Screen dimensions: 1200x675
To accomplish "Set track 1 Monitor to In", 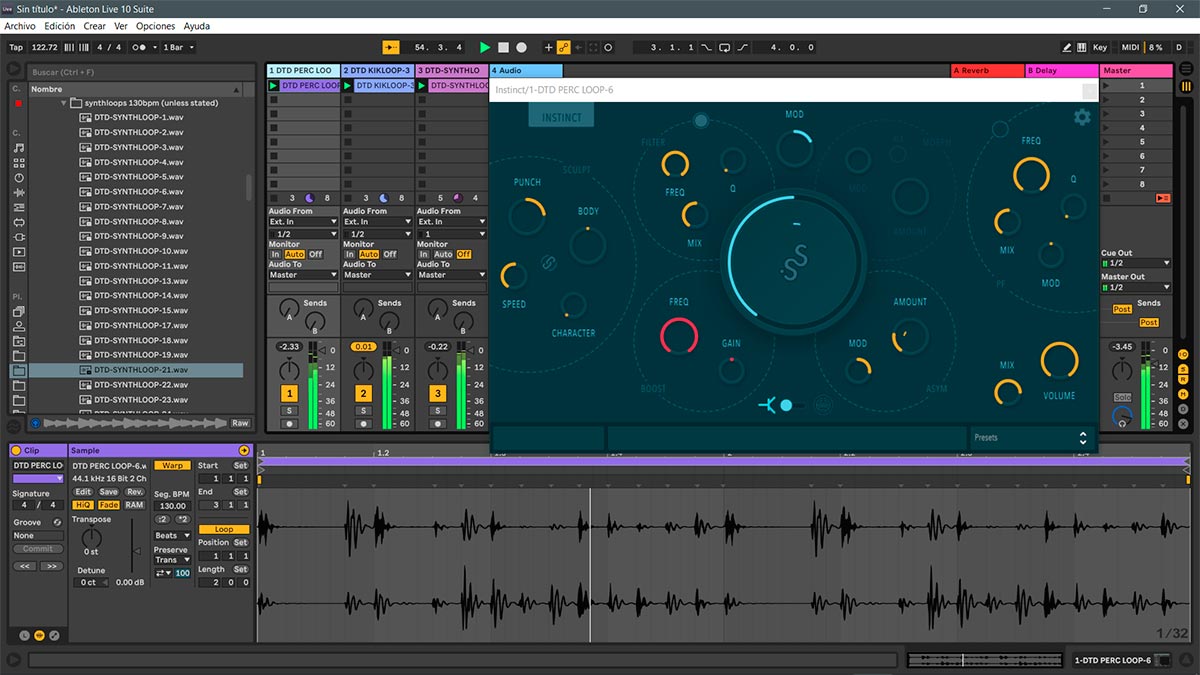I will coord(275,254).
